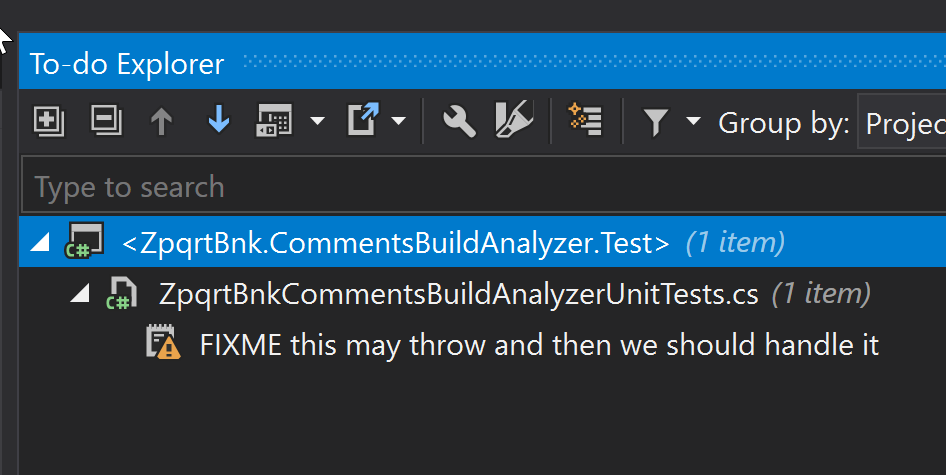Screen dimensions: 946x475
Task: Click the highlighter marker icon
Action: [514, 120]
